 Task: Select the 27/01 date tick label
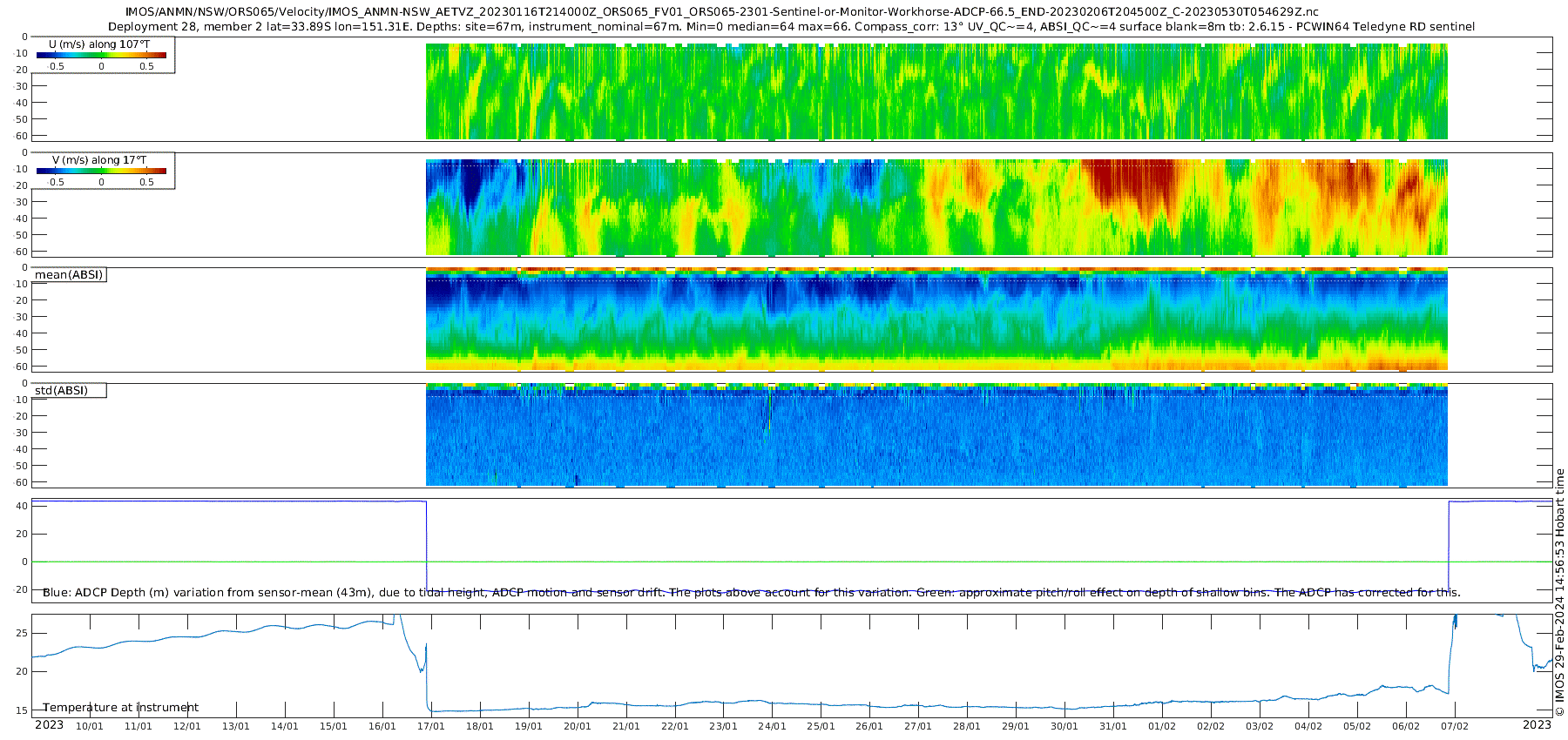918,727
